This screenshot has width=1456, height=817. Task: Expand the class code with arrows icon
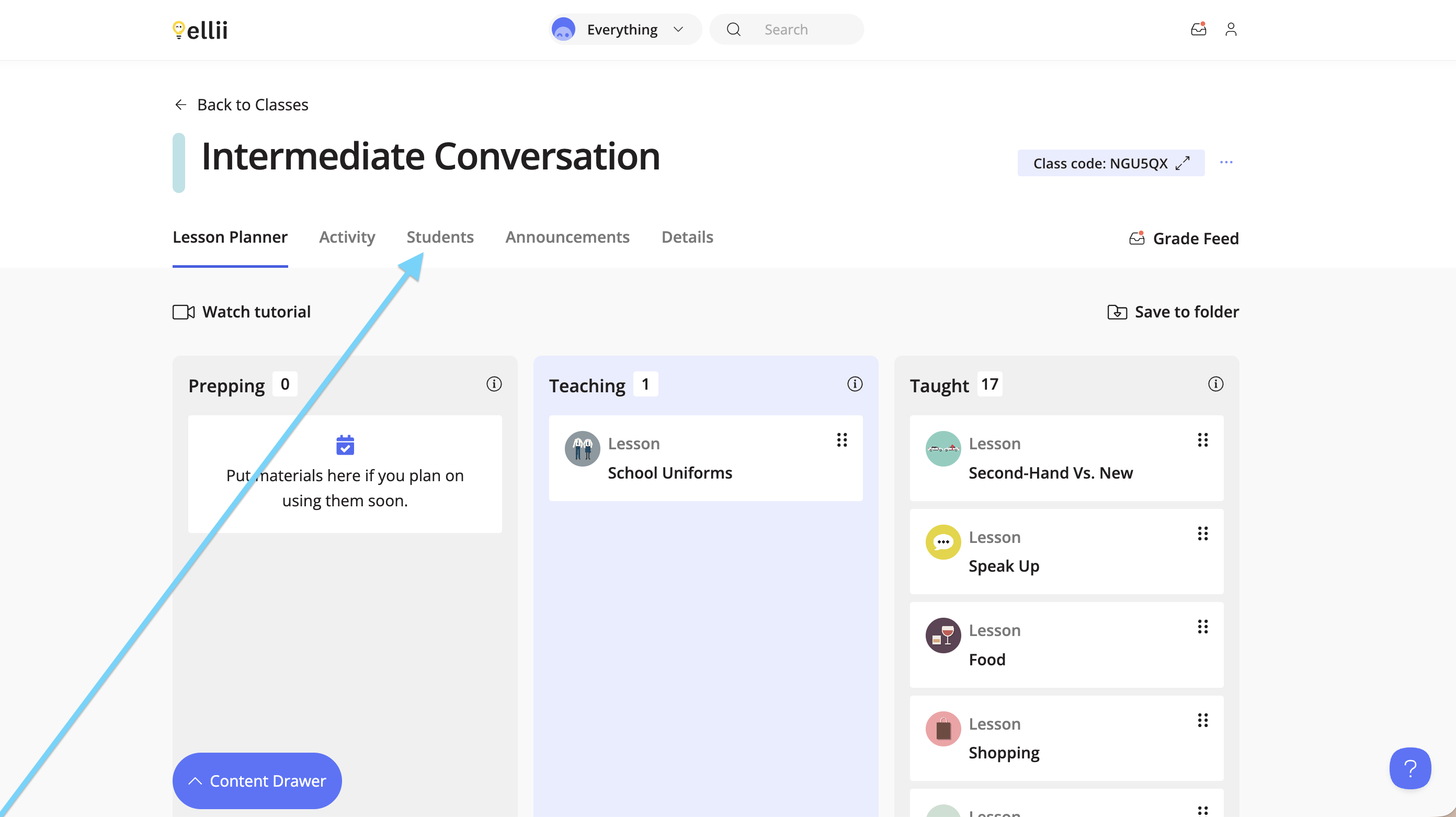[x=1182, y=163]
